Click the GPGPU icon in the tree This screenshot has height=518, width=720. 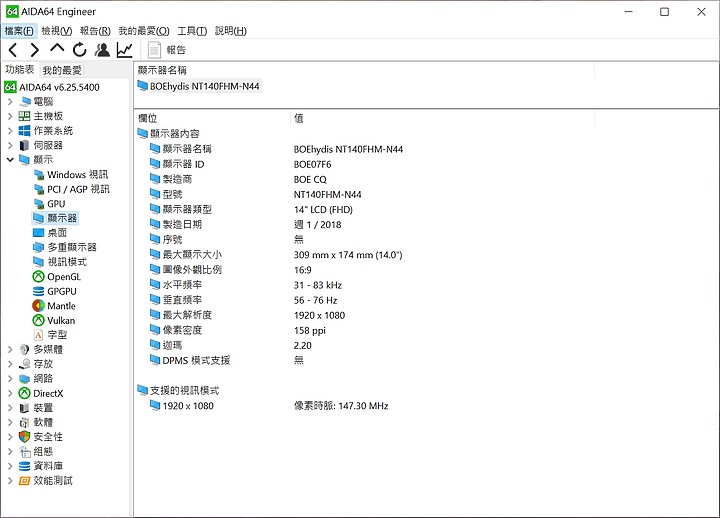(39, 292)
